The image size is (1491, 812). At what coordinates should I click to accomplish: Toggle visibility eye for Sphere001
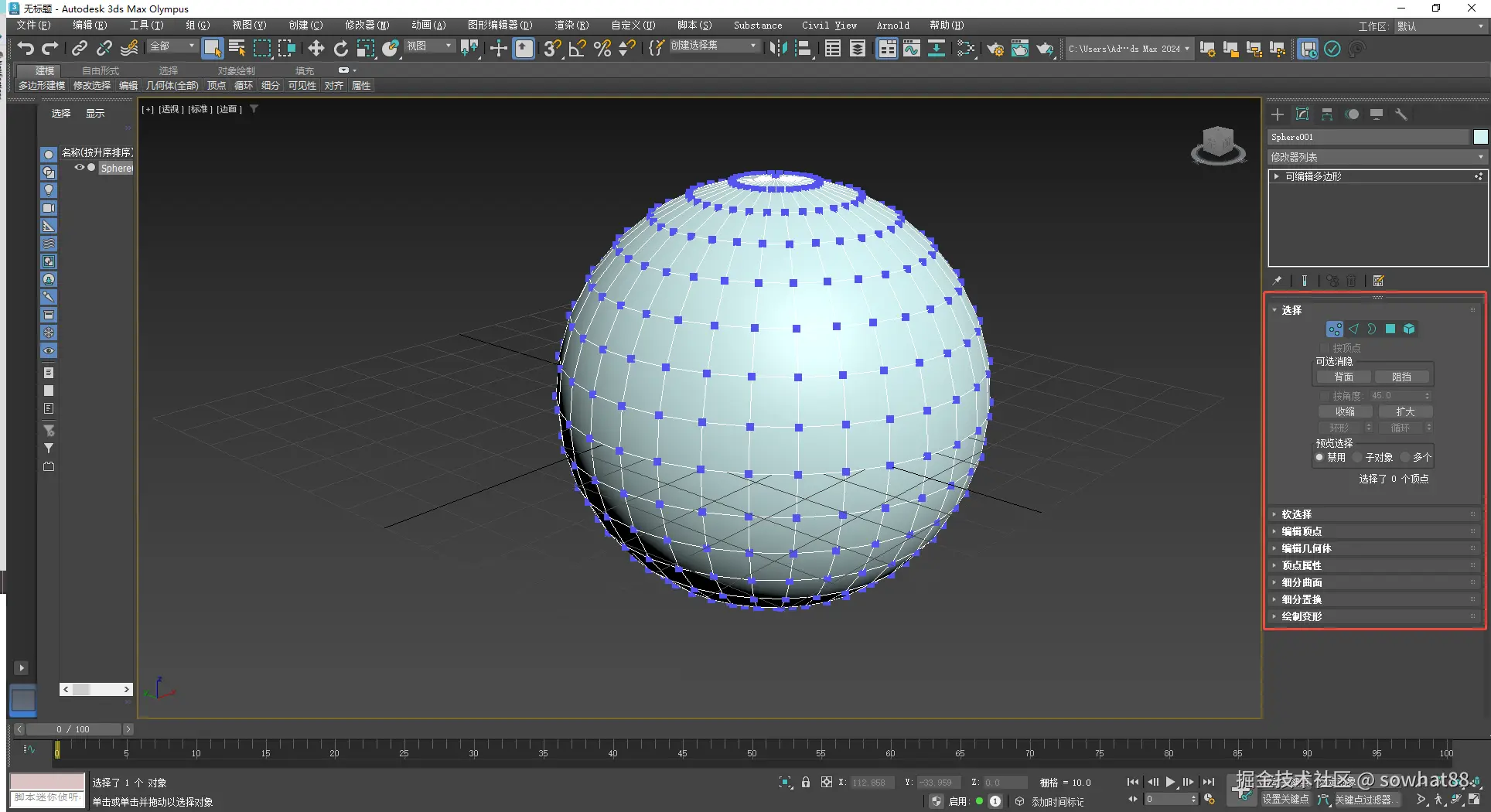coord(79,168)
